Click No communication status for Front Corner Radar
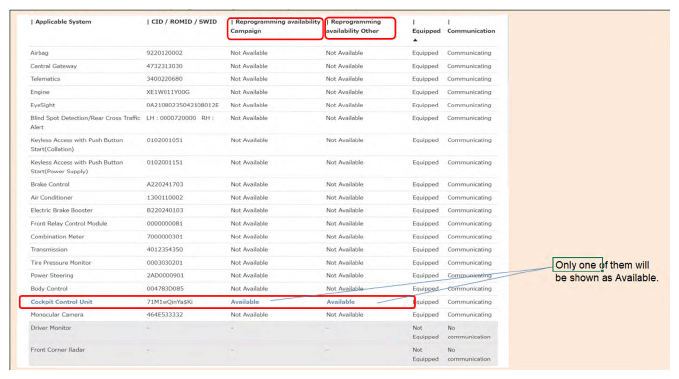 [469, 354]
